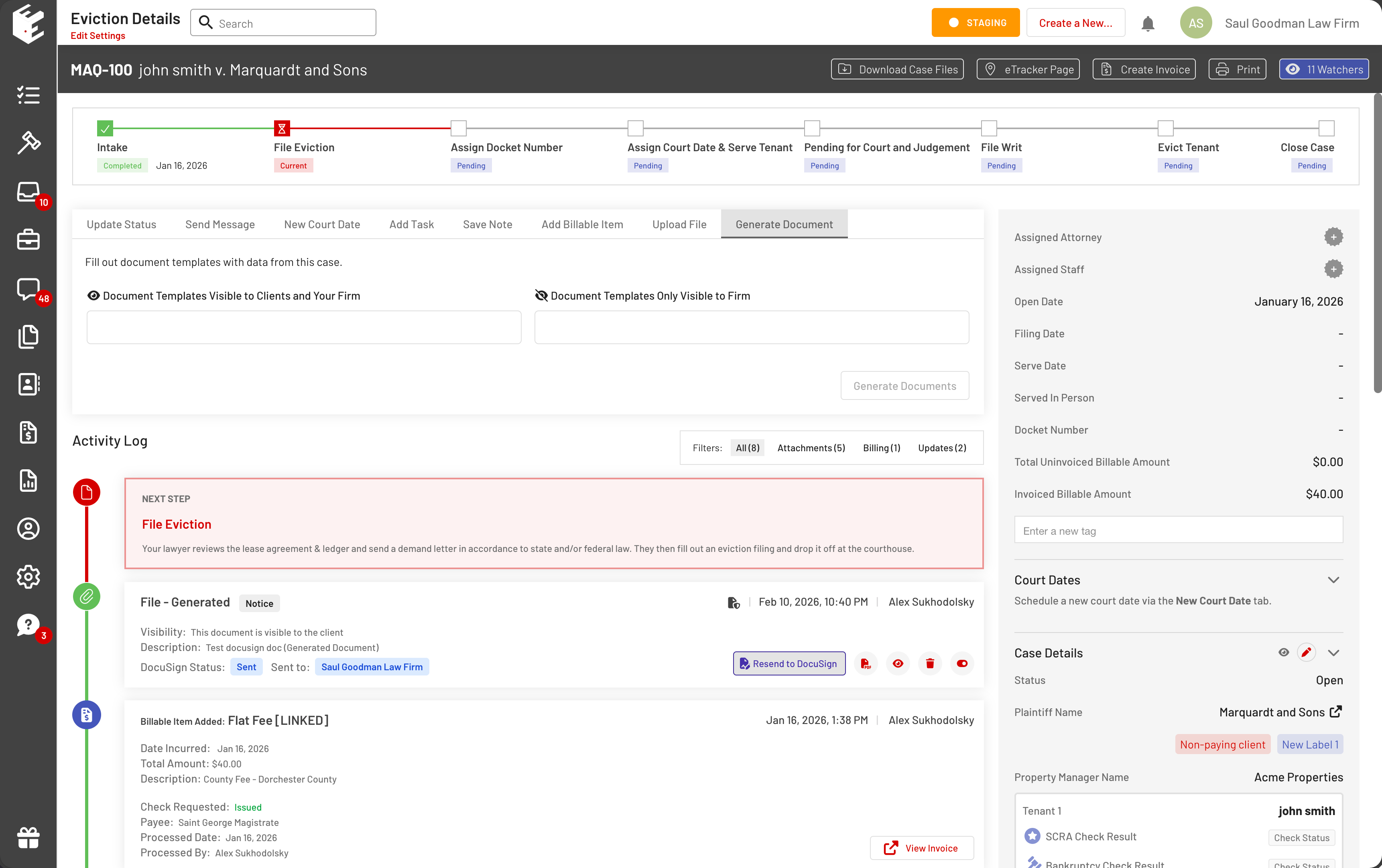Click the Edit Settings link
The width and height of the screenshot is (1382, 868).
(x=98, y=36)
